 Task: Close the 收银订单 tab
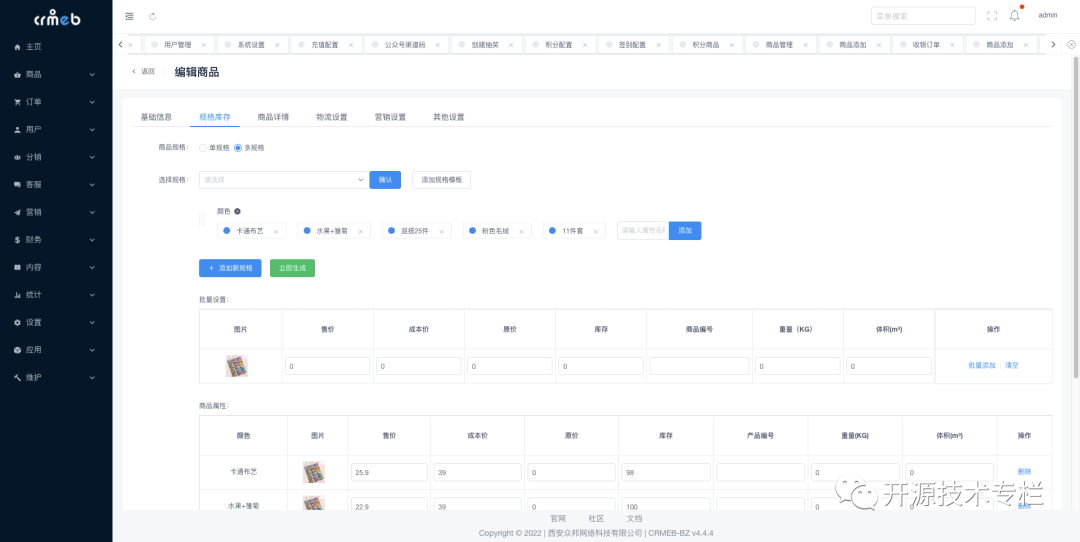(953, 45)
